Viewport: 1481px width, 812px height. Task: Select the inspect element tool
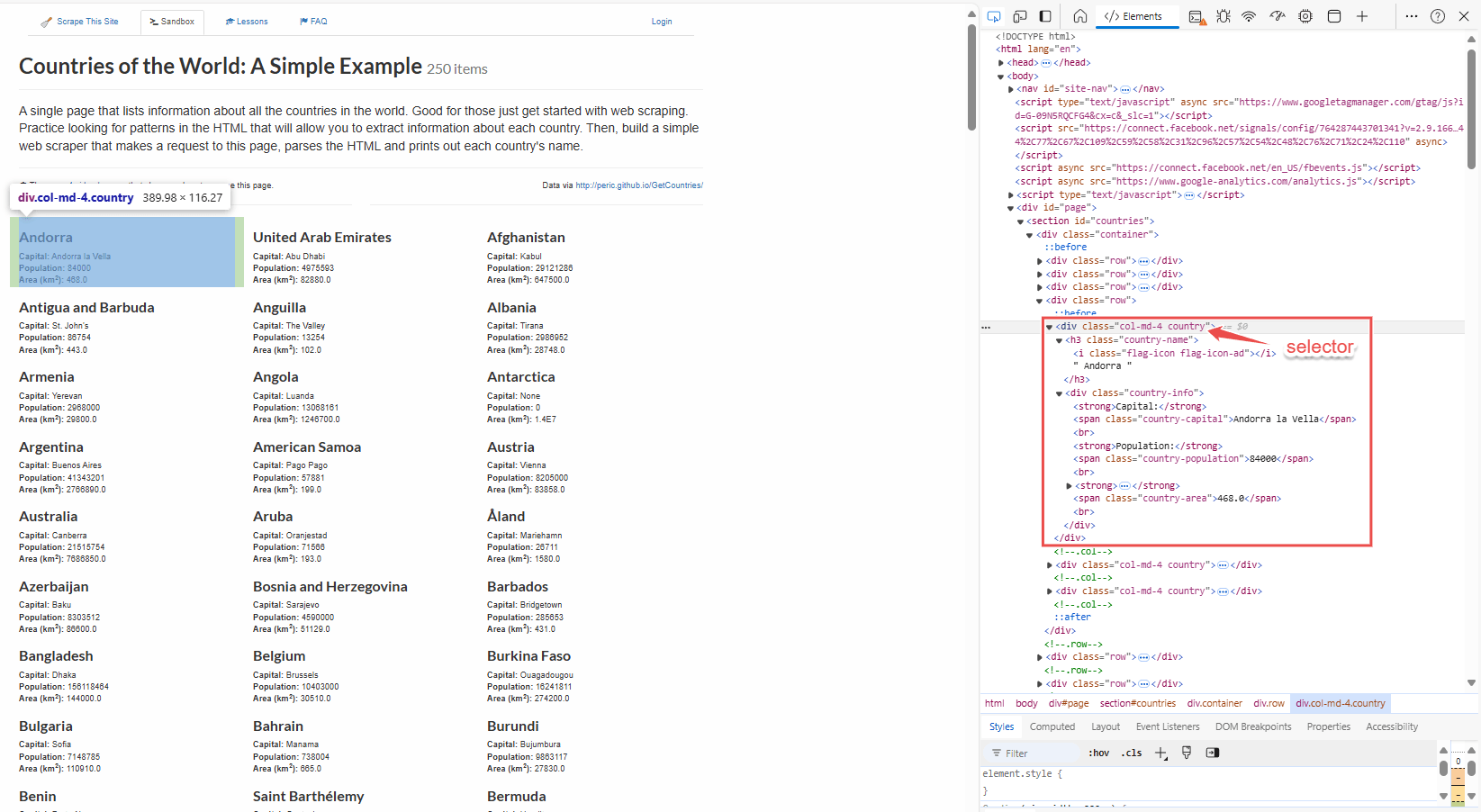(x=994, y=15)
